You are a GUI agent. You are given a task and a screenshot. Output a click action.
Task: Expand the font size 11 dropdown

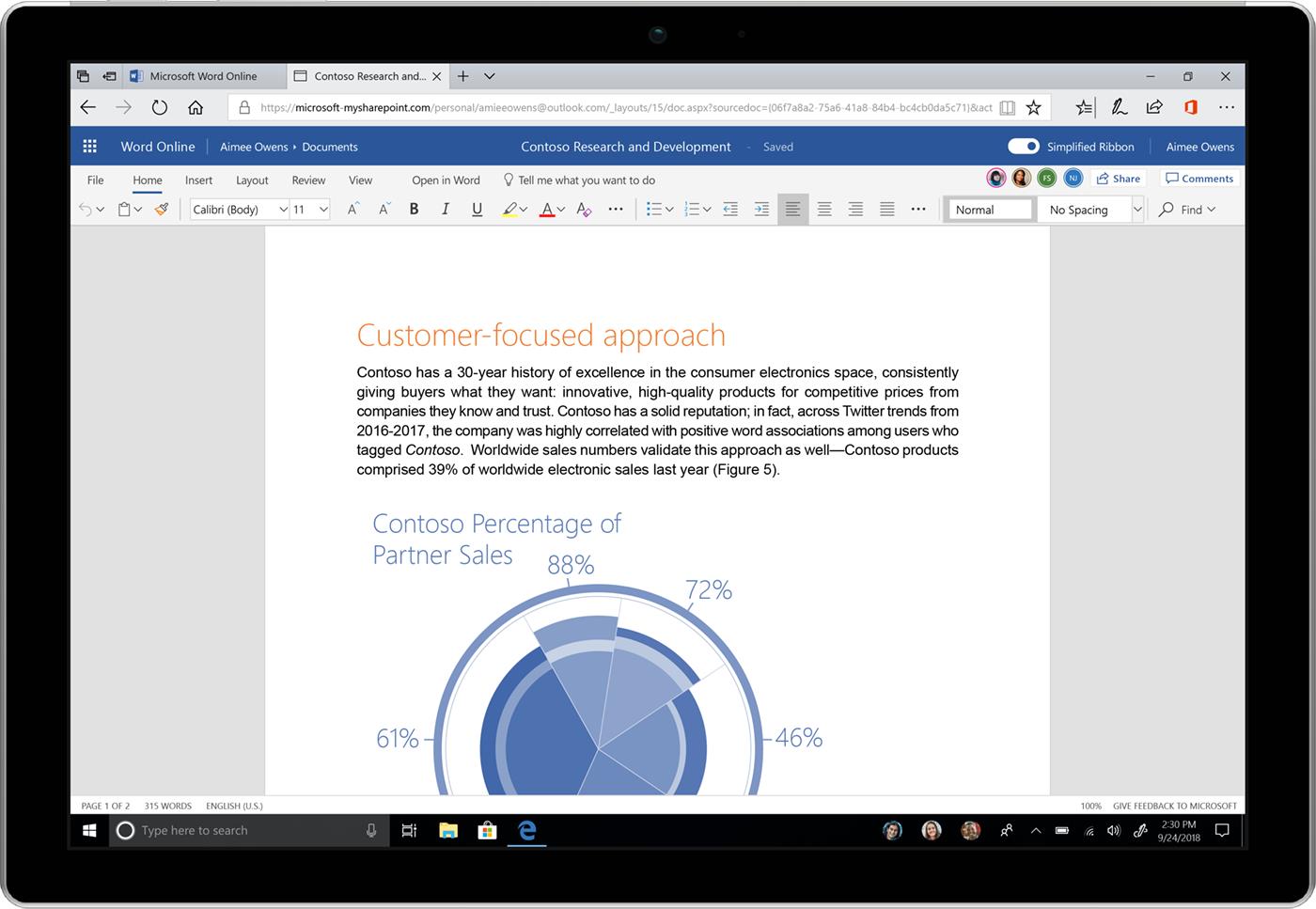coord(322,209)
